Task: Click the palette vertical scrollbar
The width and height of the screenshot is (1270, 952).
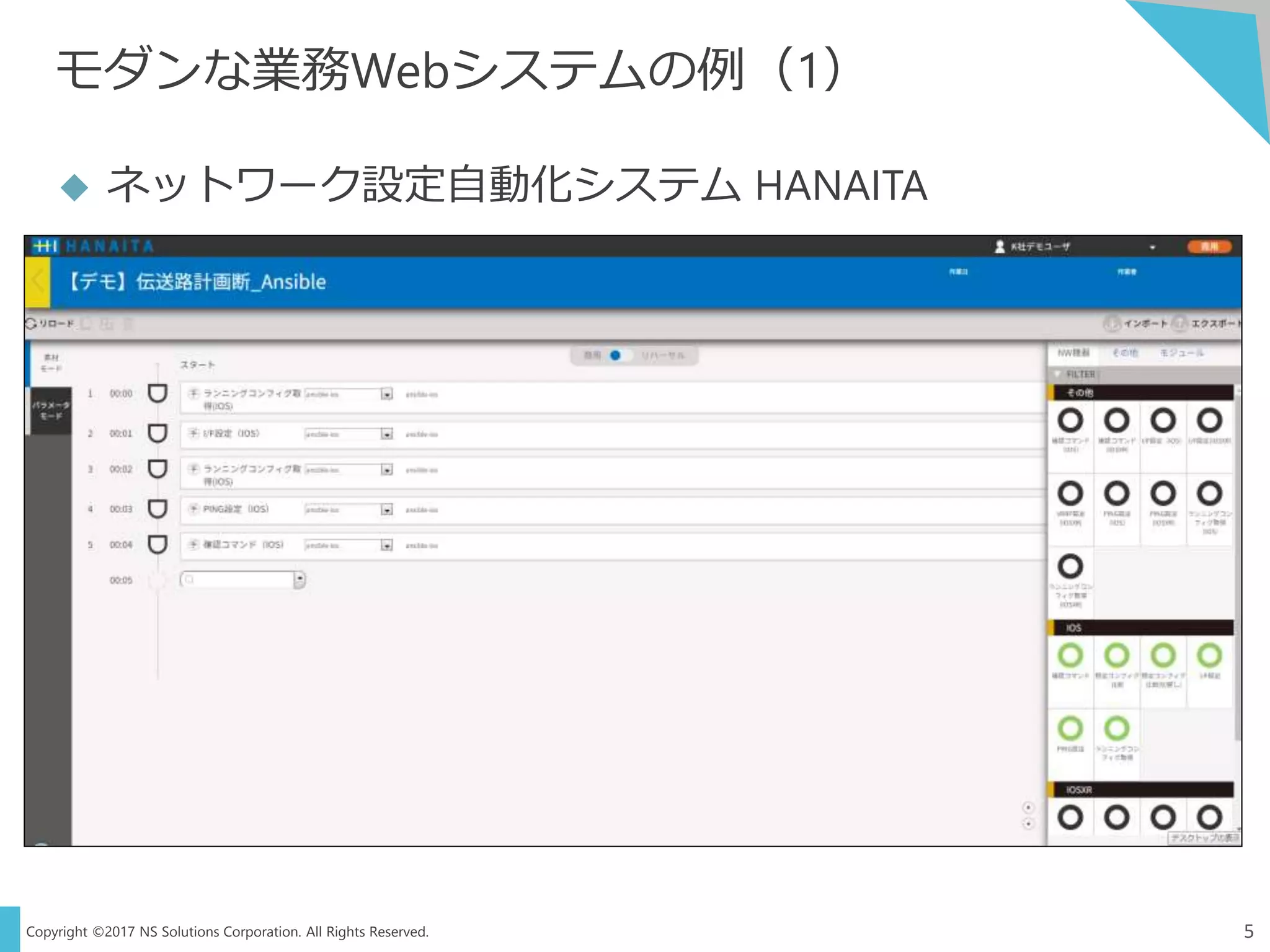Action: point(1237,567)
